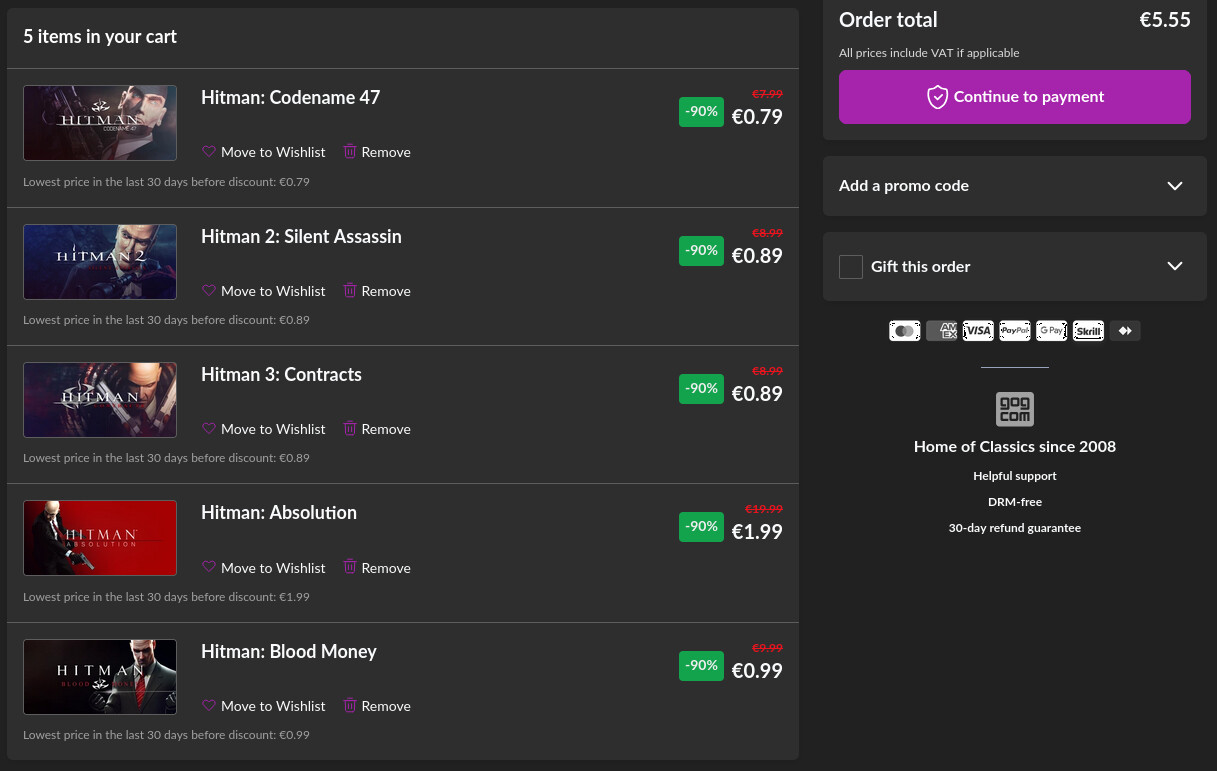Expand Gift this order chevron
Viewport: 1217px width, 771px height.
coord(1174,267)
